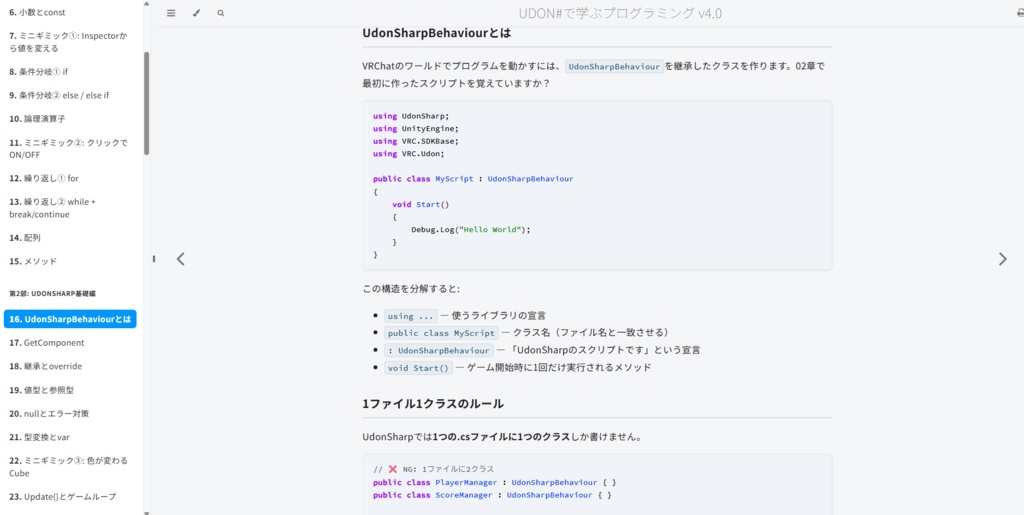Click code line public class MyScript : UdonSharpBehaviour
1024x515 pixels.
[473, 178]
